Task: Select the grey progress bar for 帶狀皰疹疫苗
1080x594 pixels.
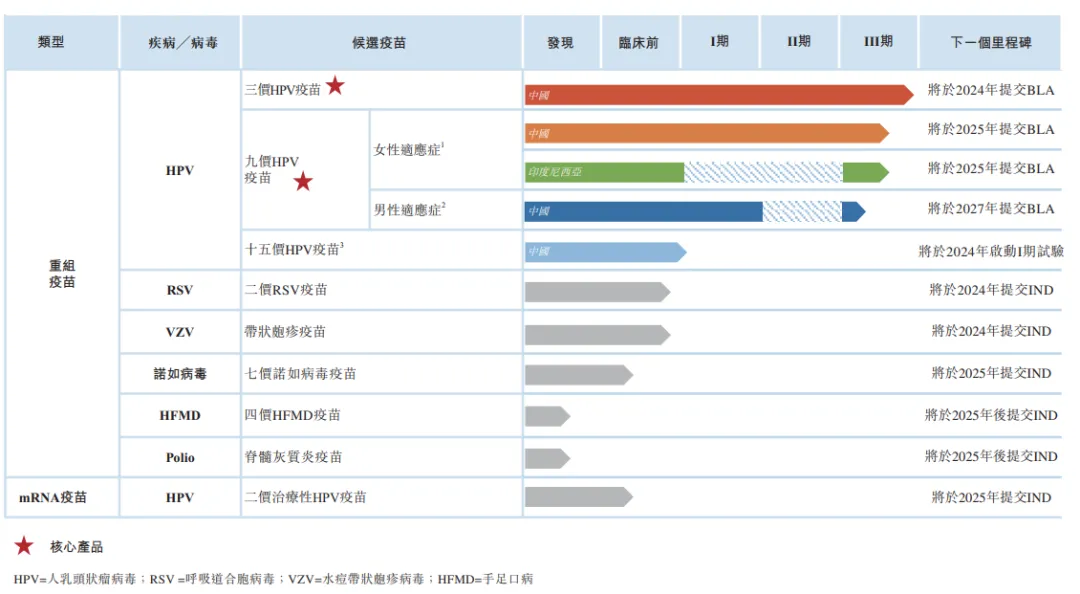Action: point(597,335)
